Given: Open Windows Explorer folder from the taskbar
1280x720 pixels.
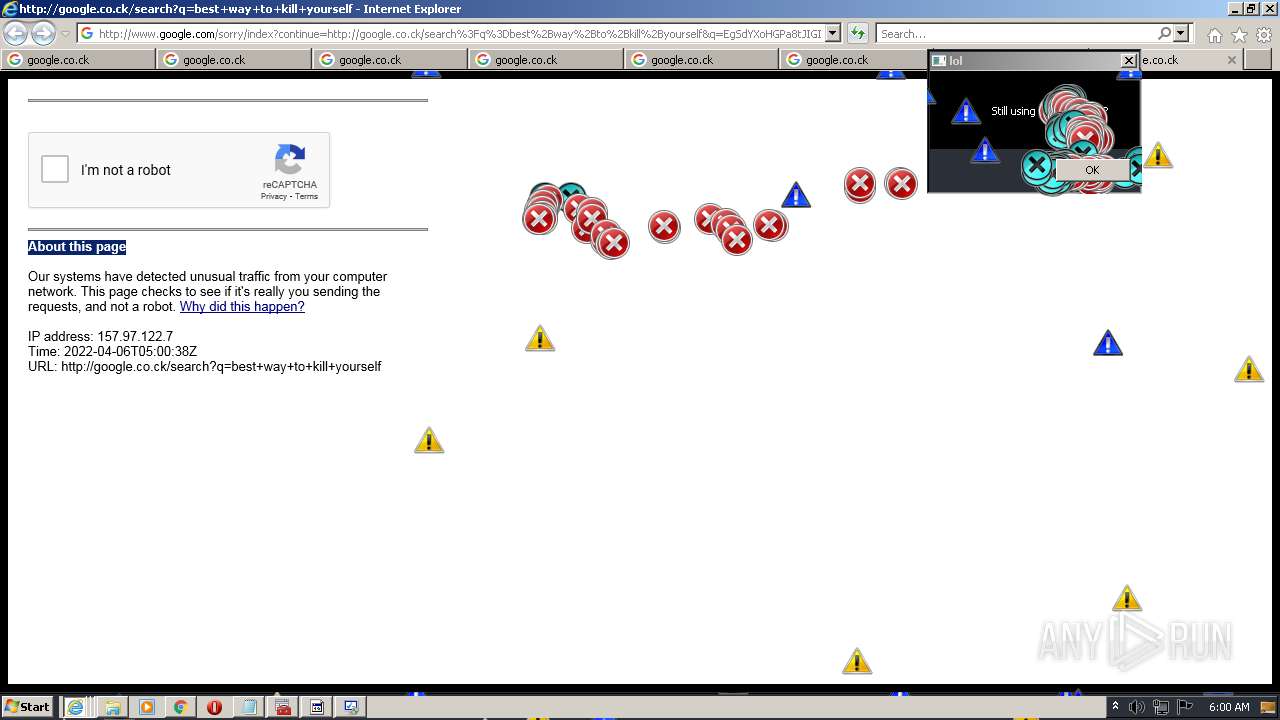Looking at the screenshot, I should coord(112,707).
